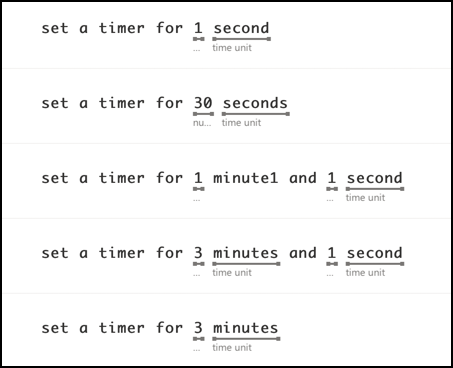Click the "and" word in the third utterance
Image resolution: width=453 pixels, height=368 pixels.
tap(303, 178)
